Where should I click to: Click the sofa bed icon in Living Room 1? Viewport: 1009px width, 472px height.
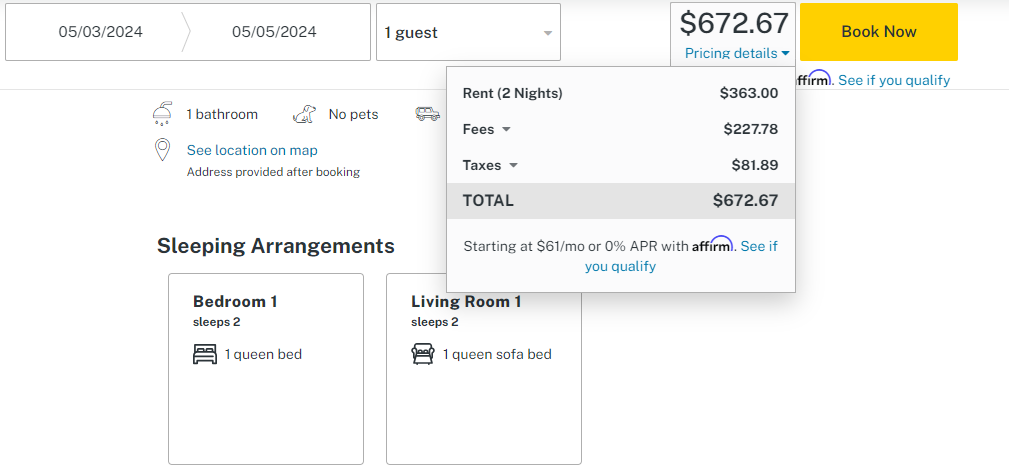[x=422, y=354]
